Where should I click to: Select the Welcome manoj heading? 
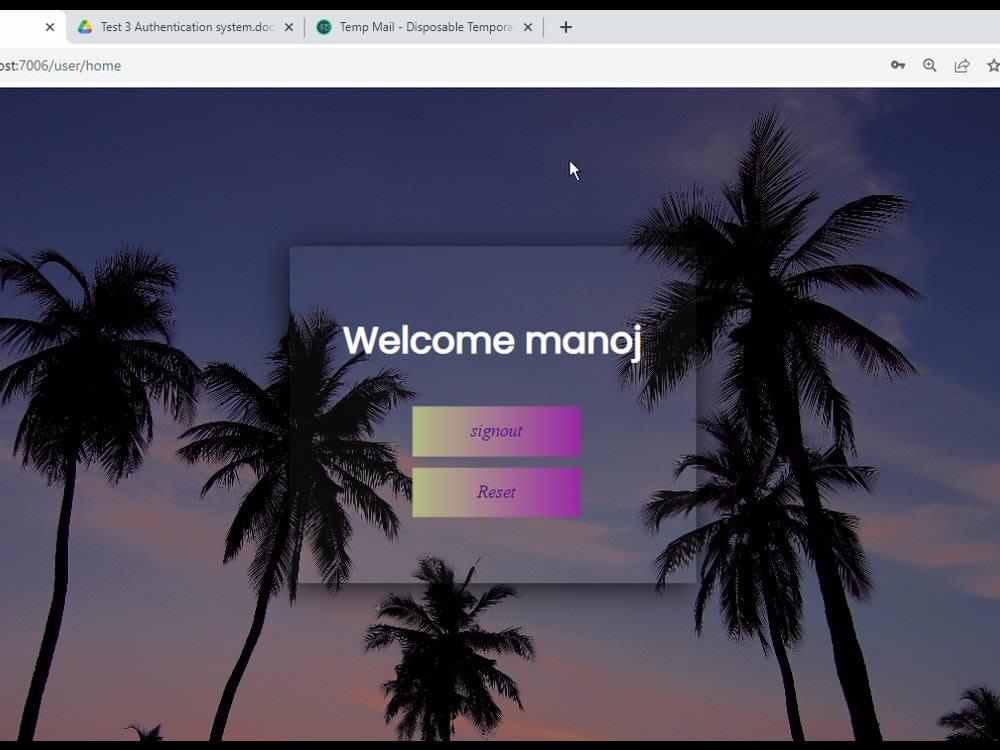click(x=492, y=341)
